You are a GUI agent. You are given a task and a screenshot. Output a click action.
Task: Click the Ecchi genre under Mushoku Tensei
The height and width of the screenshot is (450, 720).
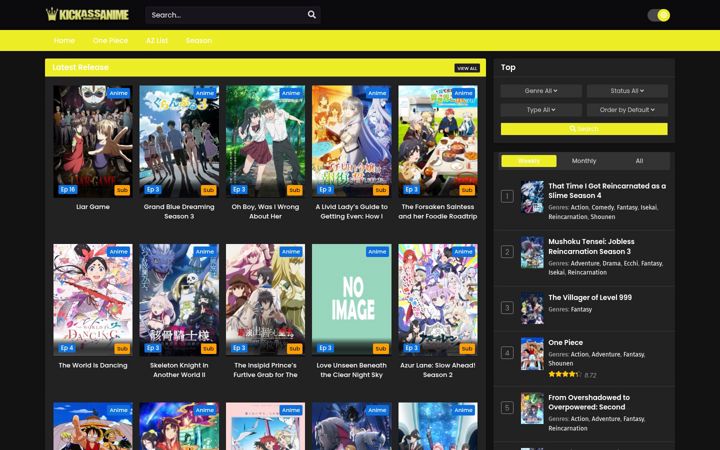[630, 264]
